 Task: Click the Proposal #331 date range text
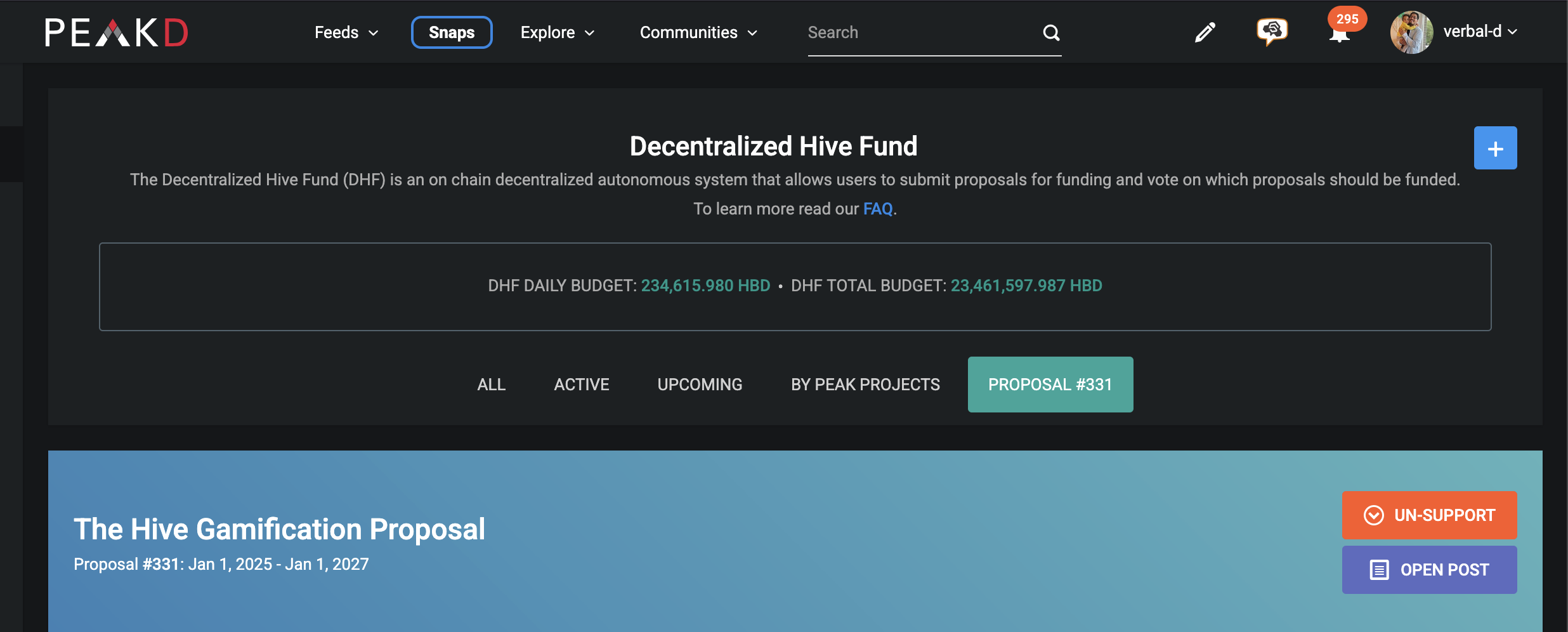[221, 564]
